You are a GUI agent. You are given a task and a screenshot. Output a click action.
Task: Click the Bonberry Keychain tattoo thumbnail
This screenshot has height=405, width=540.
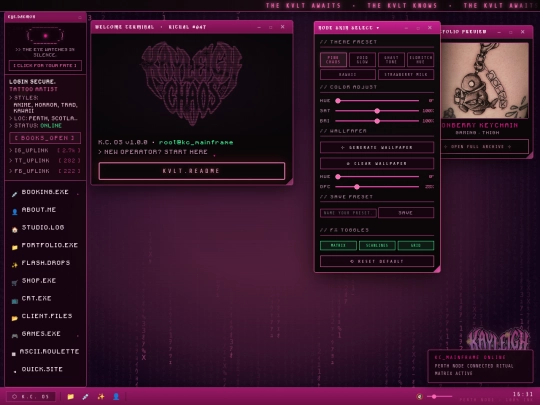485,80
